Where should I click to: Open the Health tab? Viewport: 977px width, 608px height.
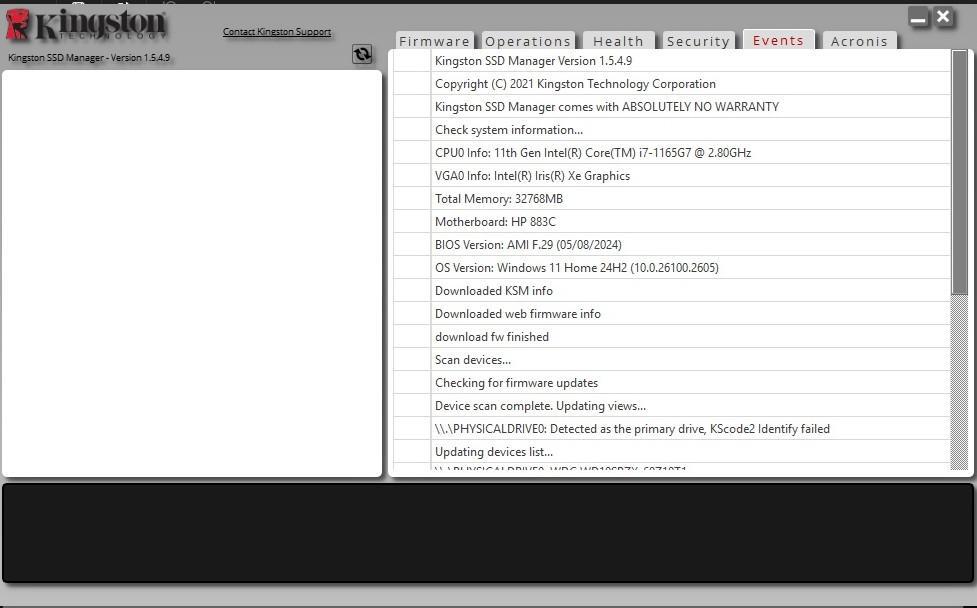pyautogui.click(x=618, y=41)
